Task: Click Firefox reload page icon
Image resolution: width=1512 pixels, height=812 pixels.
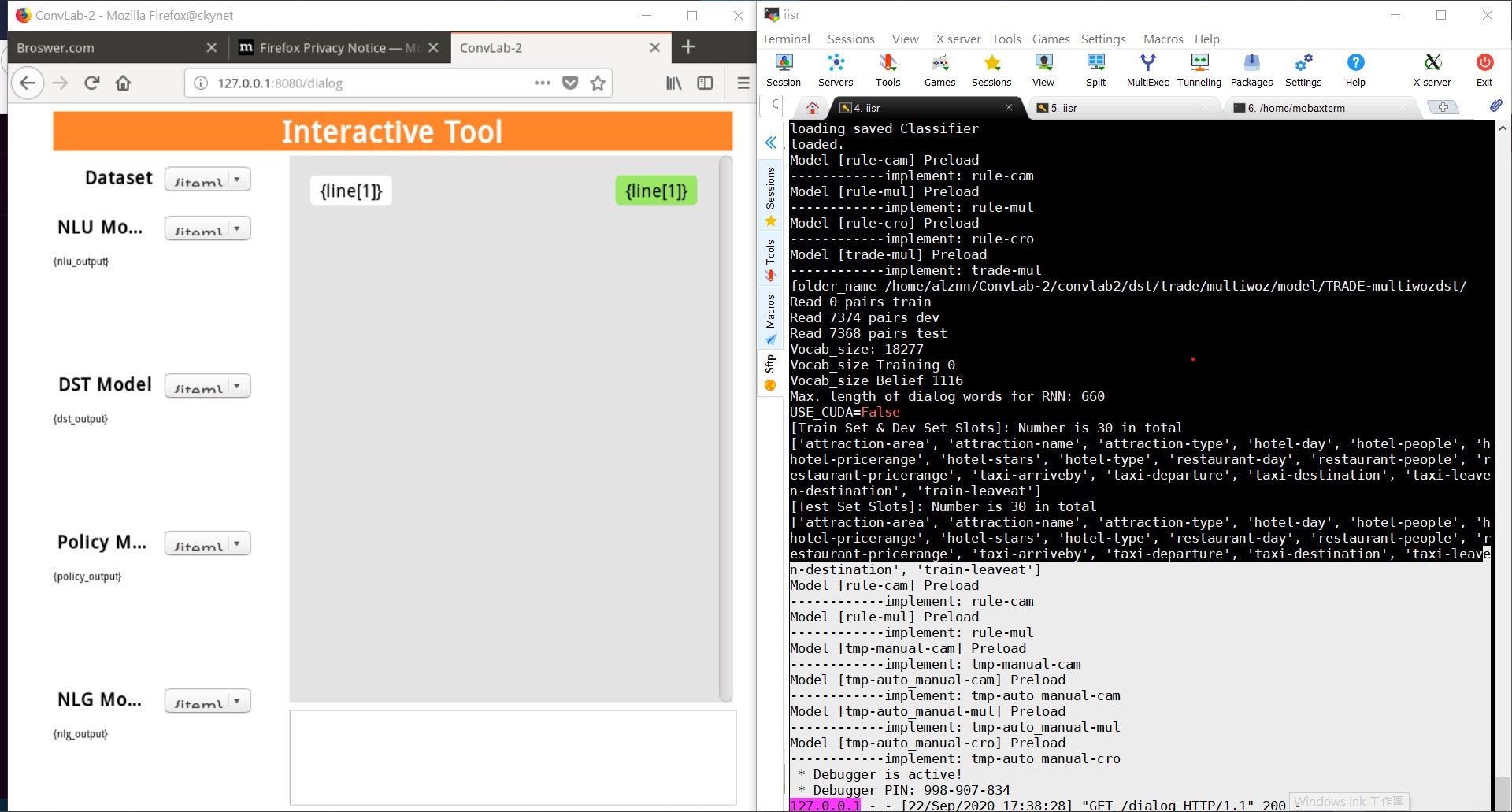Action: click(92, 83)
